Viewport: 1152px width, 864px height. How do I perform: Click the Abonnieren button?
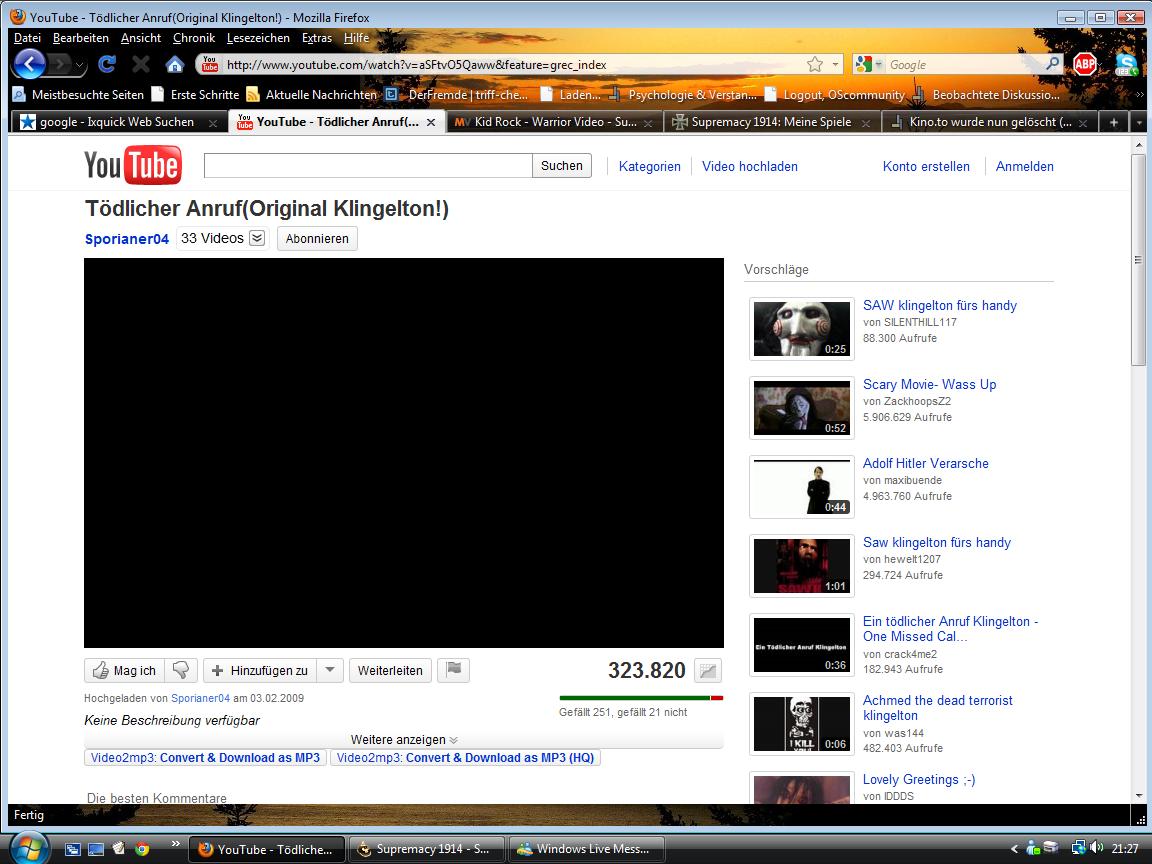317,238
